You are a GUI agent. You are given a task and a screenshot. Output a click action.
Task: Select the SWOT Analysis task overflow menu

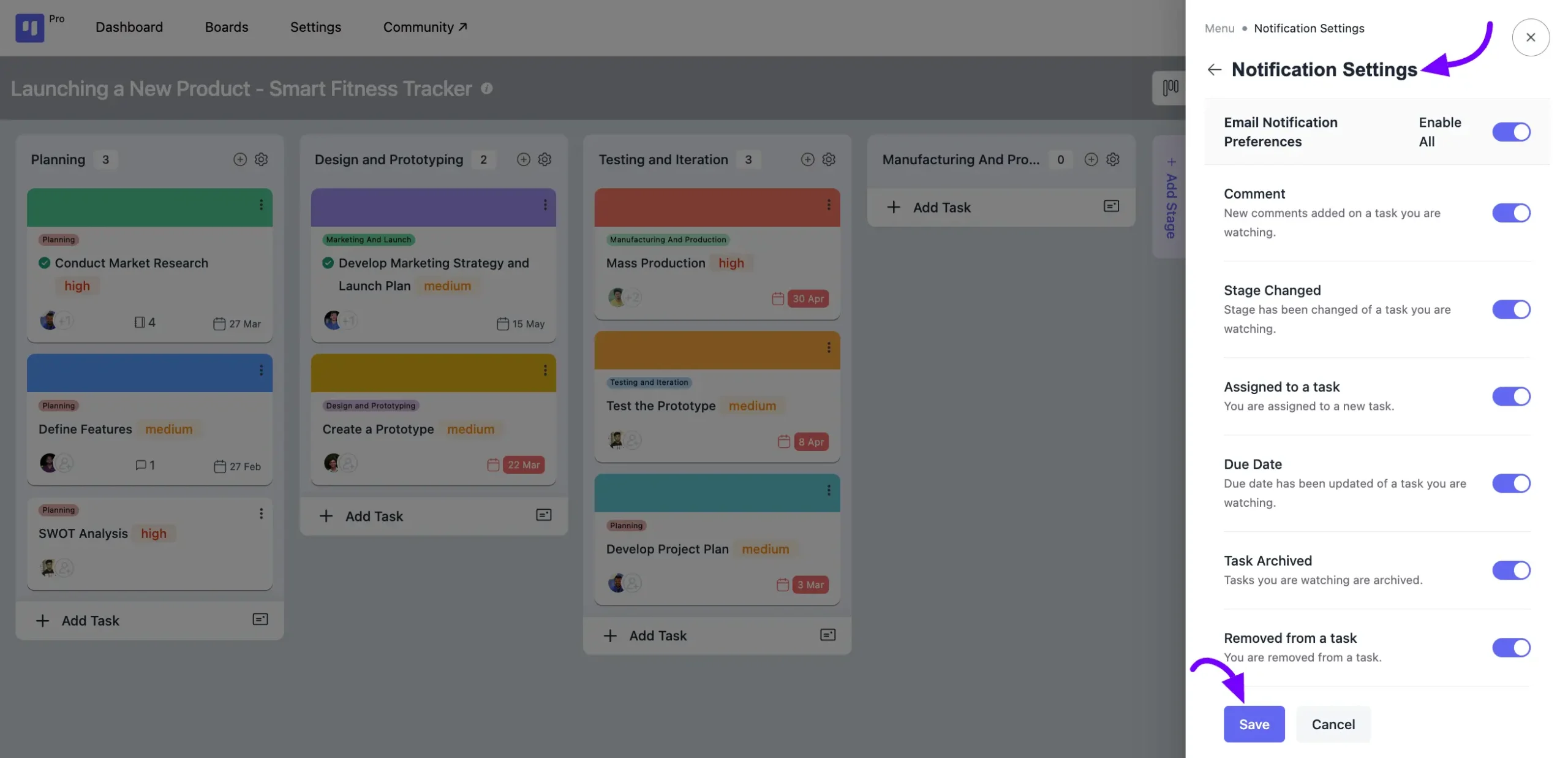pos(261,510)
